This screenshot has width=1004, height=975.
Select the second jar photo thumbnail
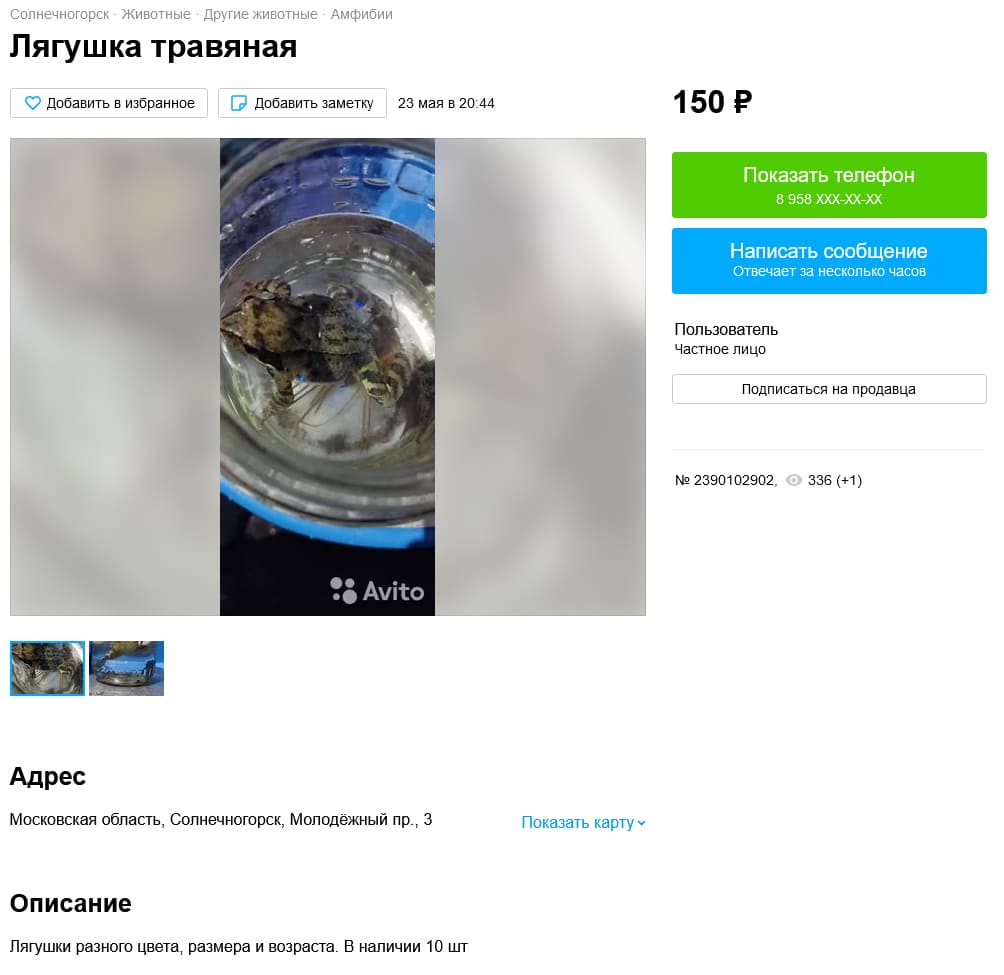point(127,668)
